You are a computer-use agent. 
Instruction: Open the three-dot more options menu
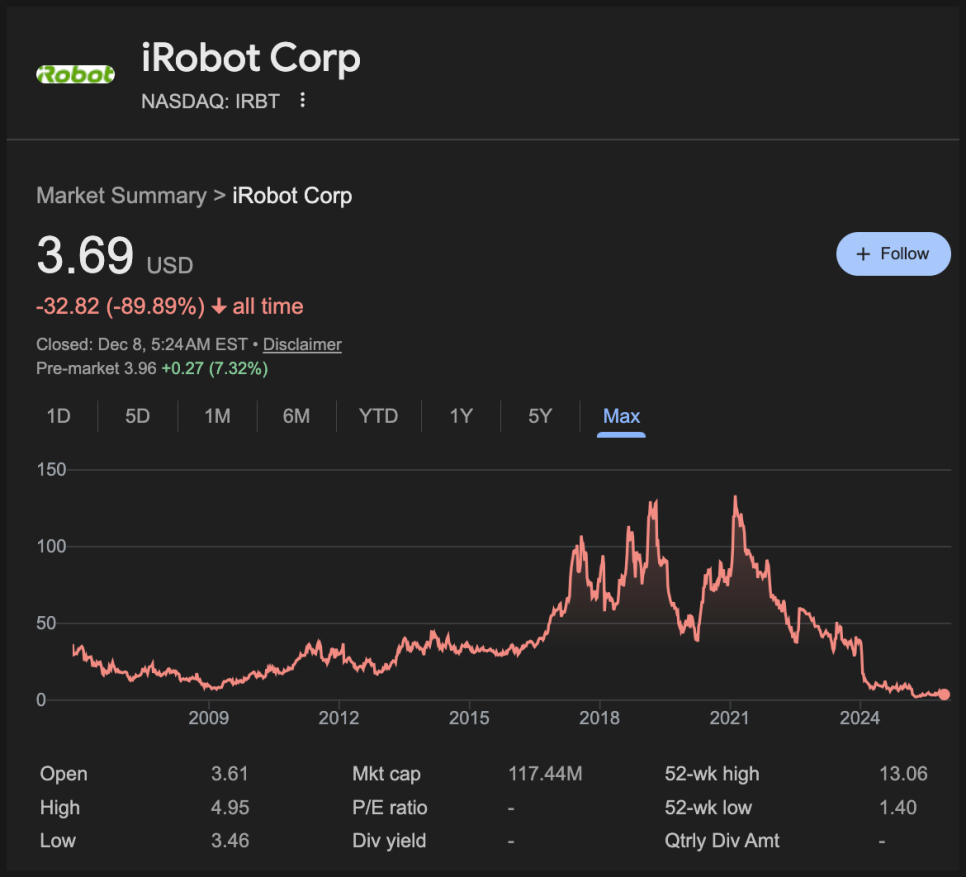(x=303, y=100)
